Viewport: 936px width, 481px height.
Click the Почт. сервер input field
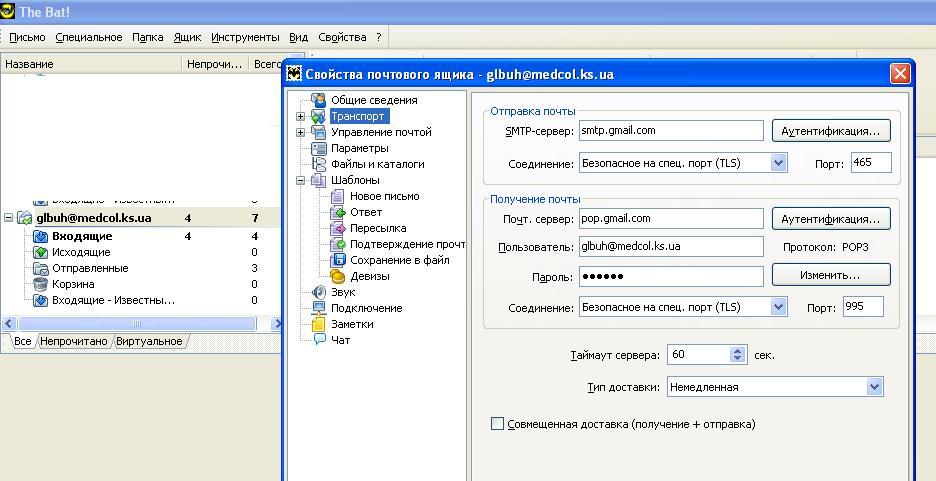click(x=671, y=218)
